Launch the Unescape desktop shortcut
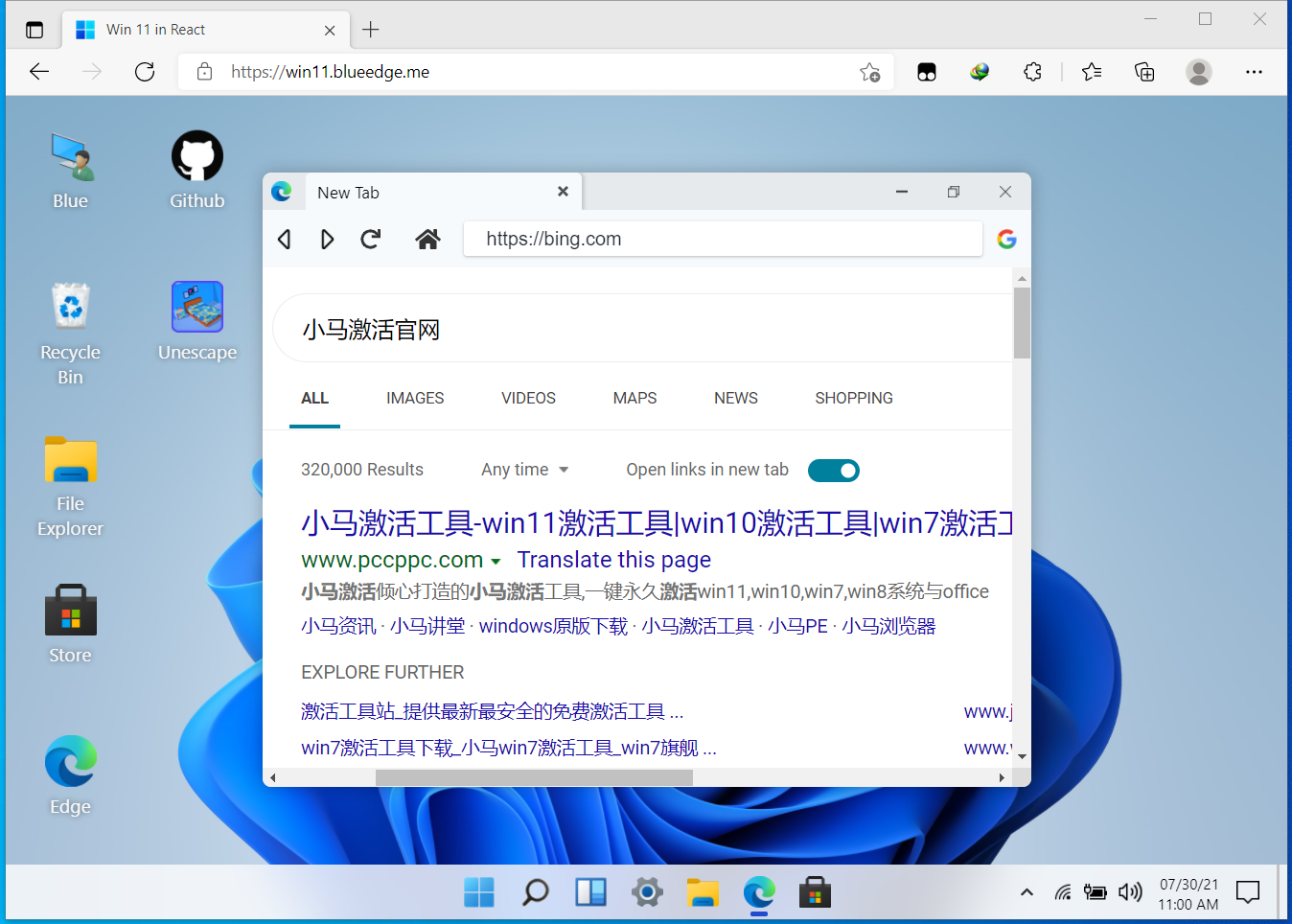This screenshot has height=924, width=1292. (x=197, y=321)
